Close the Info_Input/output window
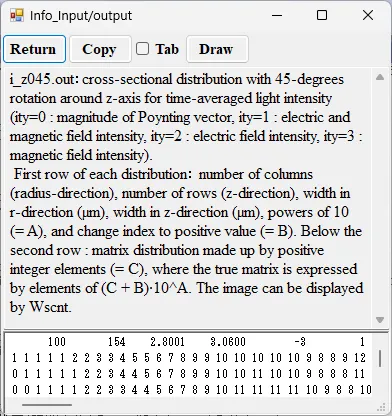Viewport: 392px width, 416px height. pos(368,15)
